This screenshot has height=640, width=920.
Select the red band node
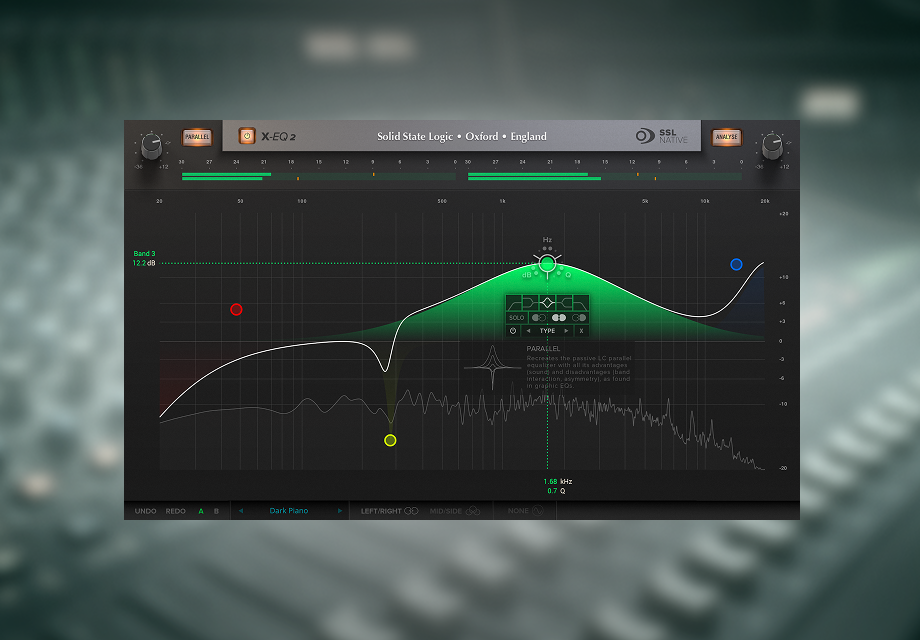point(236,309)
